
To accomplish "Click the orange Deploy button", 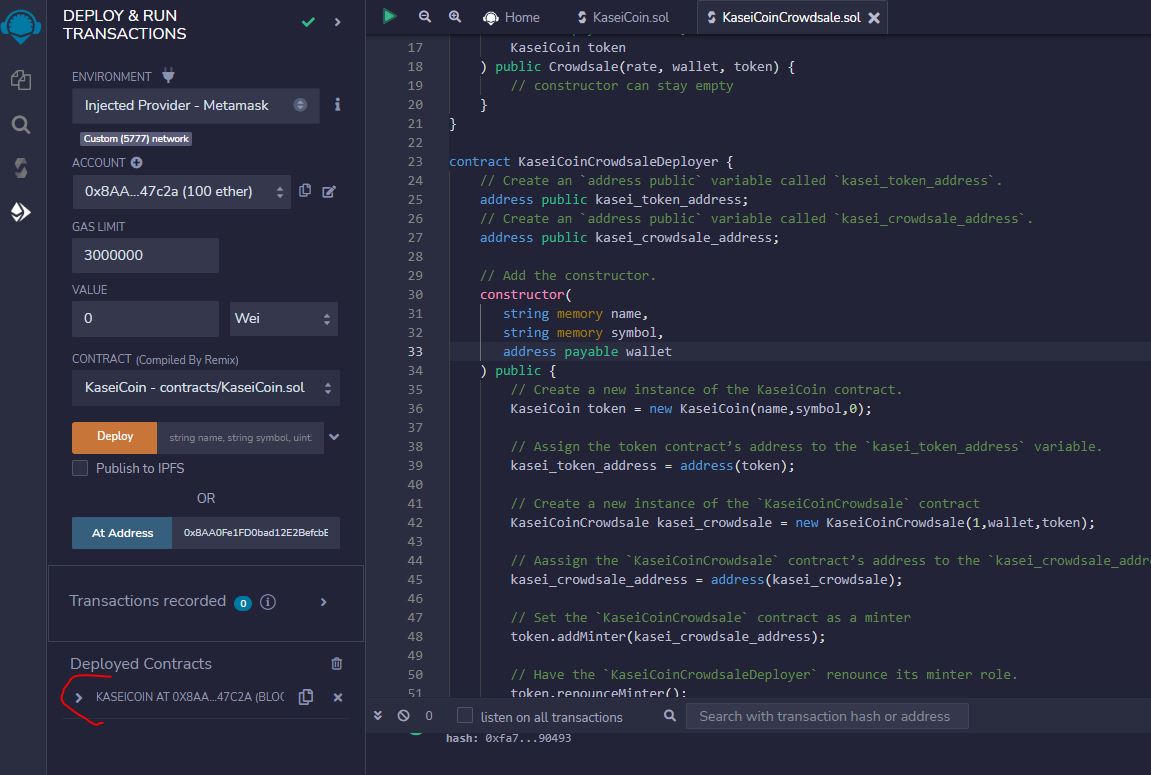I will coord(113,437).
